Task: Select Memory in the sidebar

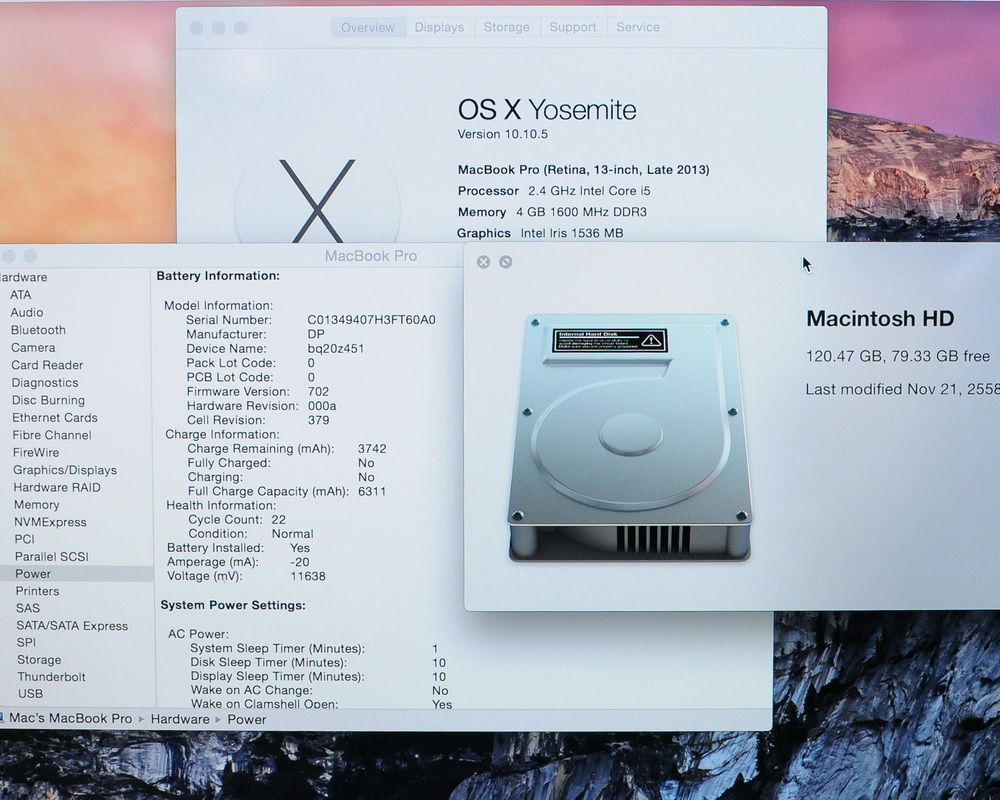Action: point(36,505)
